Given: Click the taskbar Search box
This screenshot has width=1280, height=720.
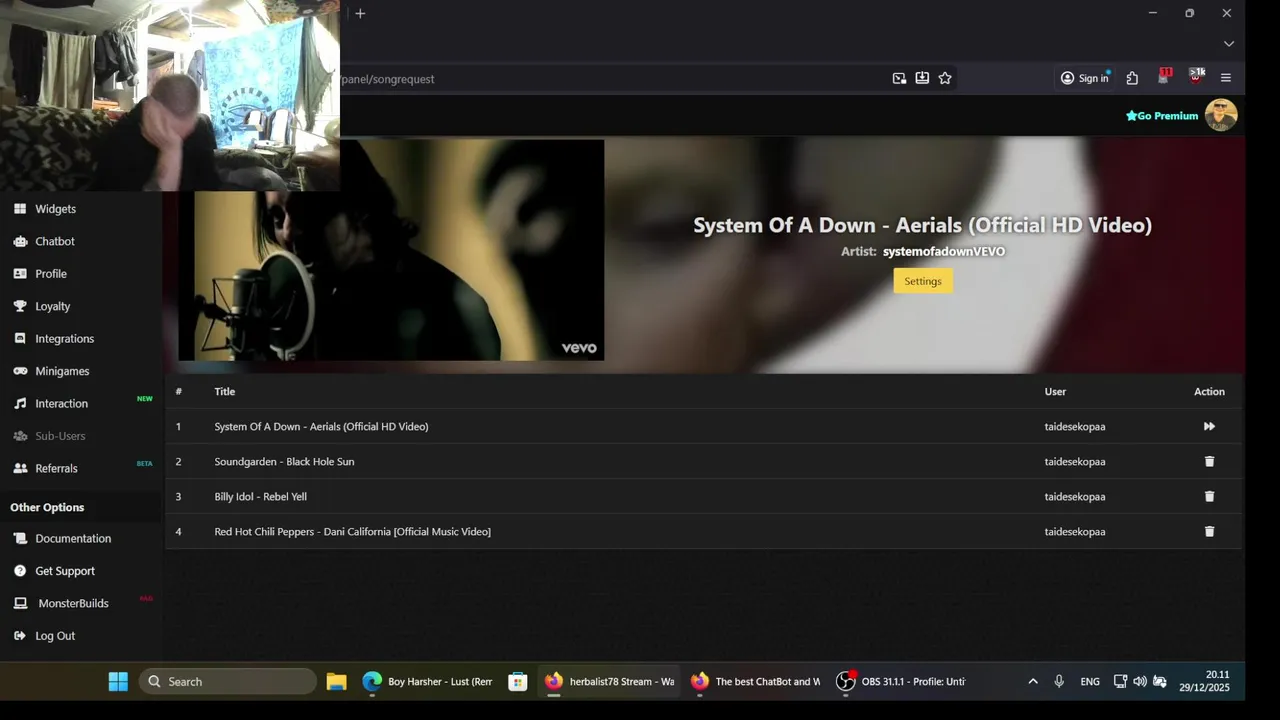Looking at the screenshot, I should tap(228, 682).
